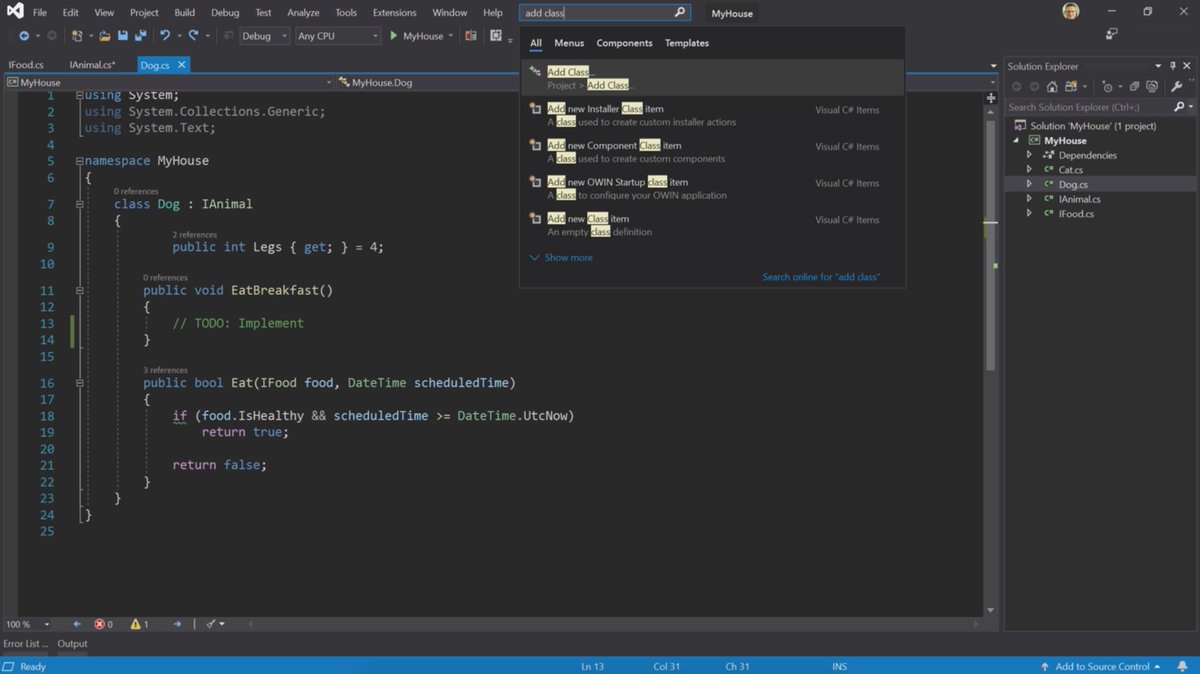Open the Debug configuration dropdown
Screen dimensions: 1200x674
click(265, 36)
